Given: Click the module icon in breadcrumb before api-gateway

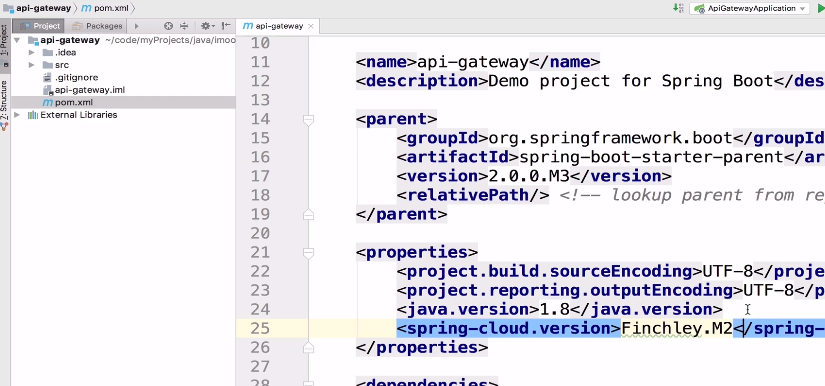Looking at the screenshot, I should (8, 8).
